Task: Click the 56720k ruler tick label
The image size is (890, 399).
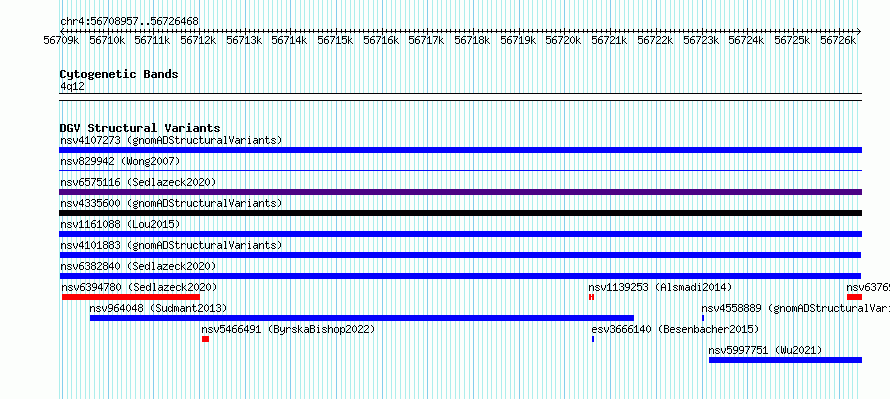Action: coord(564,40)
